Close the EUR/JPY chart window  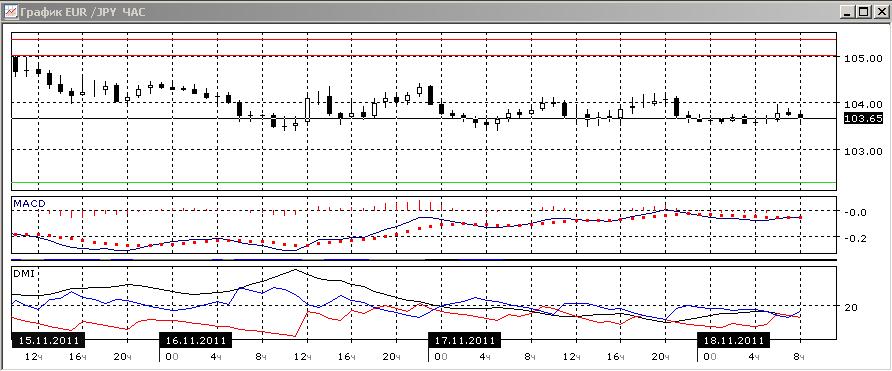879,11
